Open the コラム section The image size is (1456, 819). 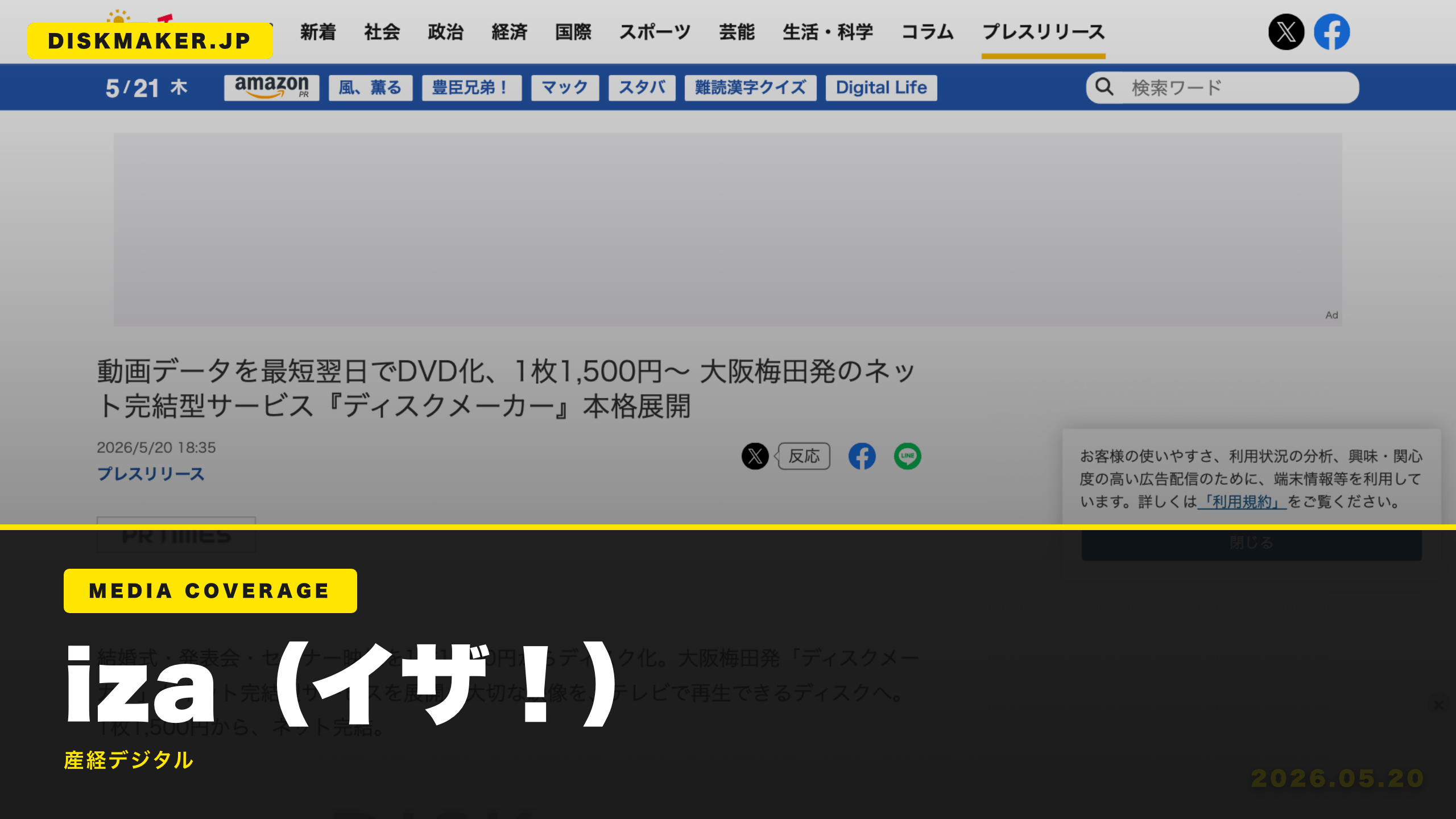(928, 32)
